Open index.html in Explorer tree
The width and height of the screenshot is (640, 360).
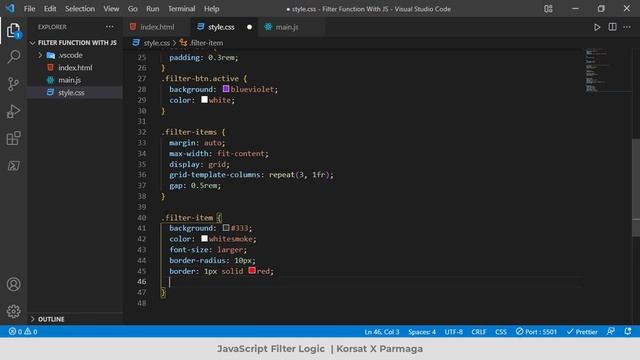point(75,68)
